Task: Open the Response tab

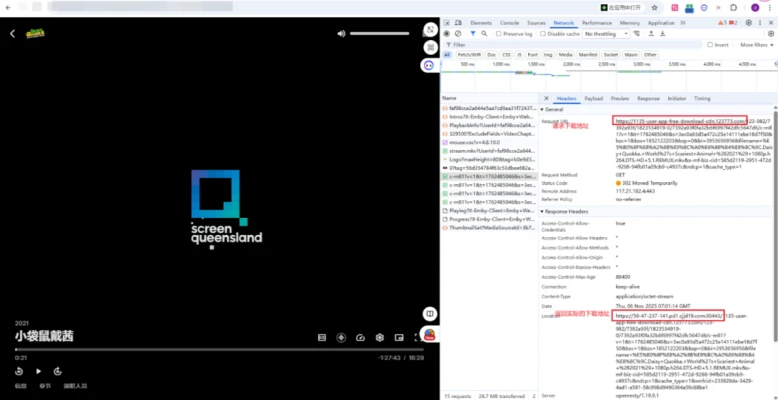Action: pos(648,98)
